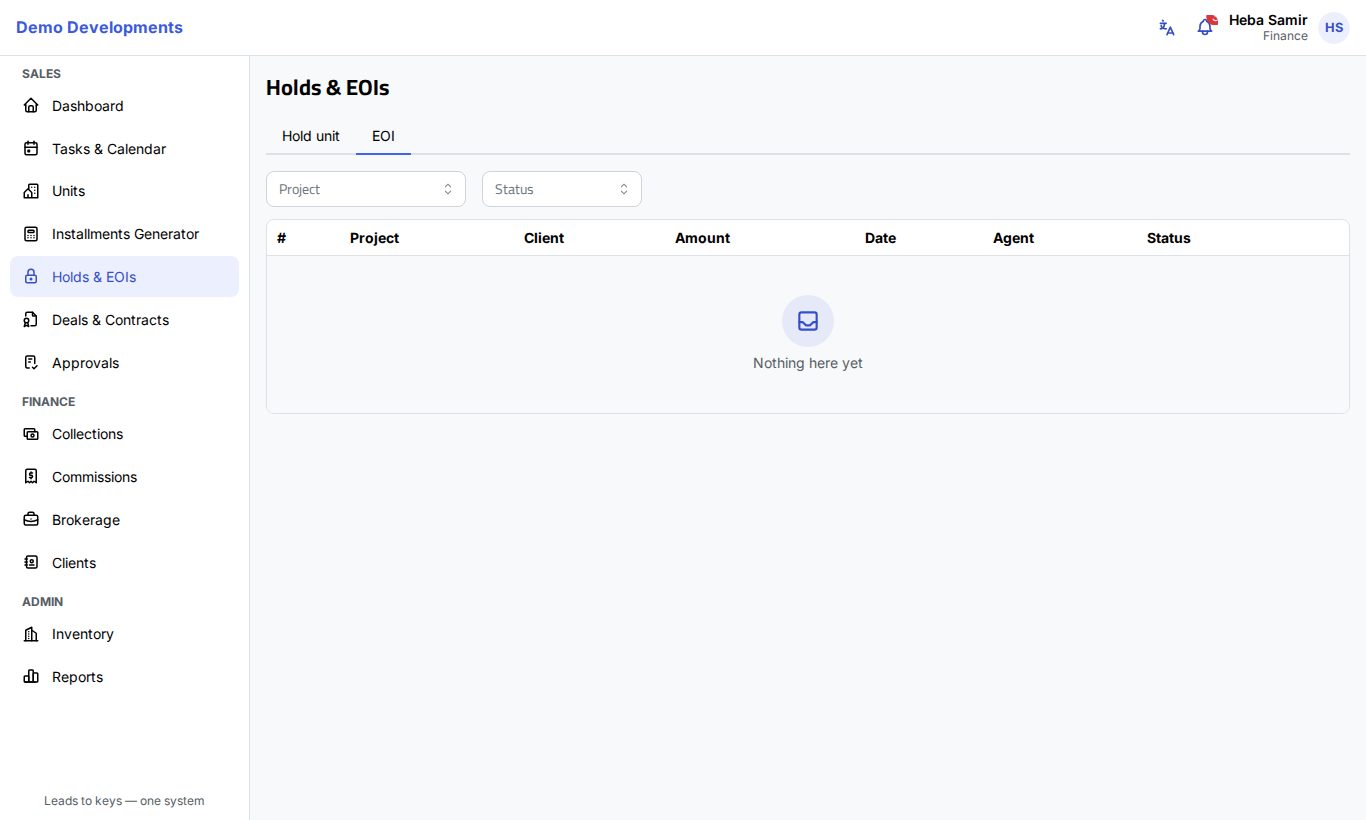Open the Status filter dropdown
This screenshot has width=1366, height=820.
(562, 189)
